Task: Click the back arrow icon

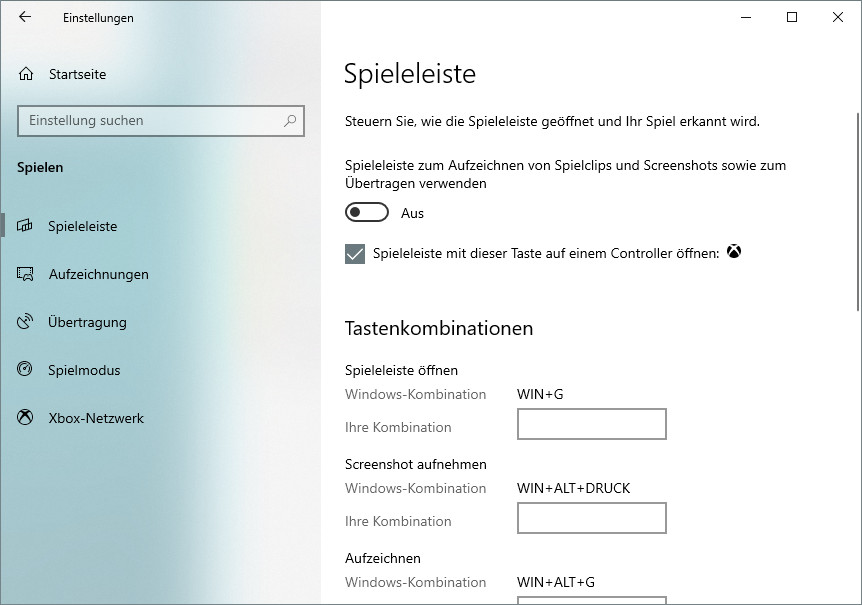Action: [x=25, y=17]
